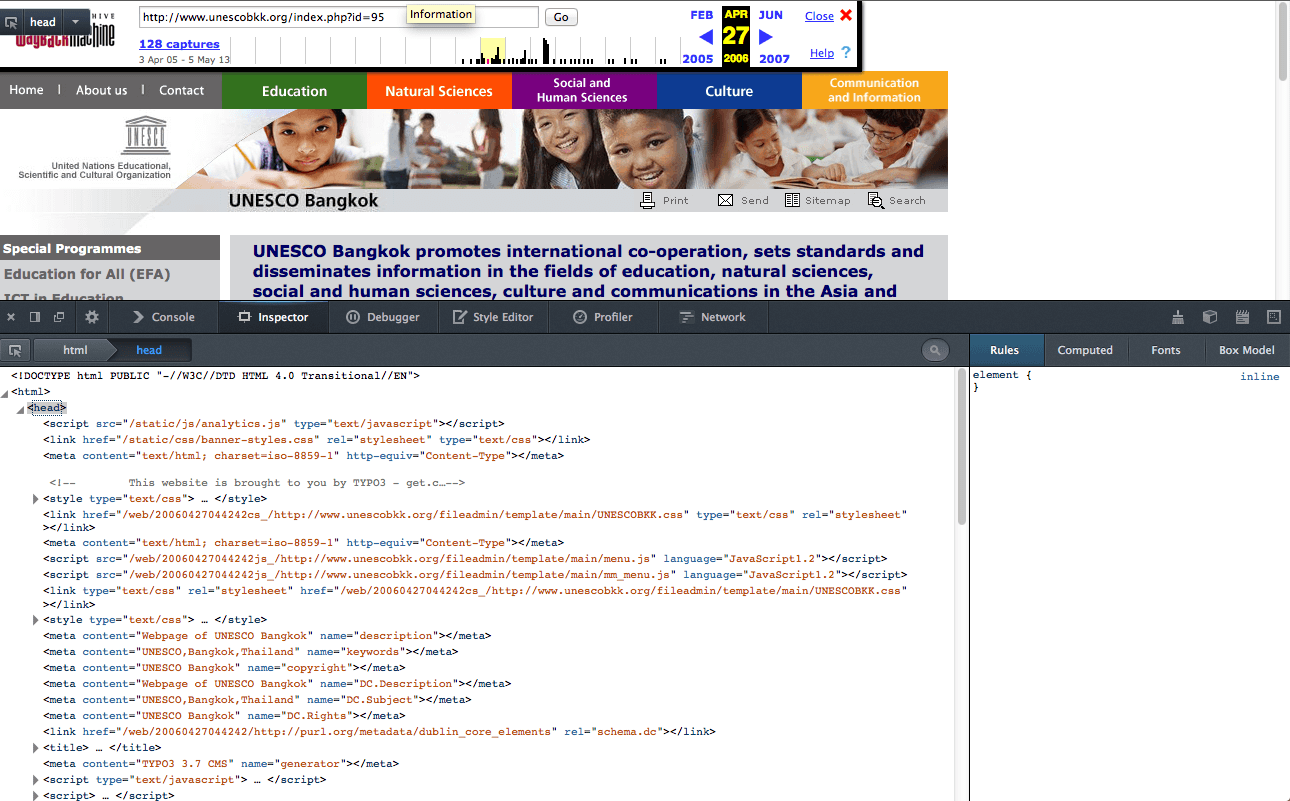This screenshot has height=801, width=1290.
Task: Click the Search magnifier icon on page
Action: point(876,200)
